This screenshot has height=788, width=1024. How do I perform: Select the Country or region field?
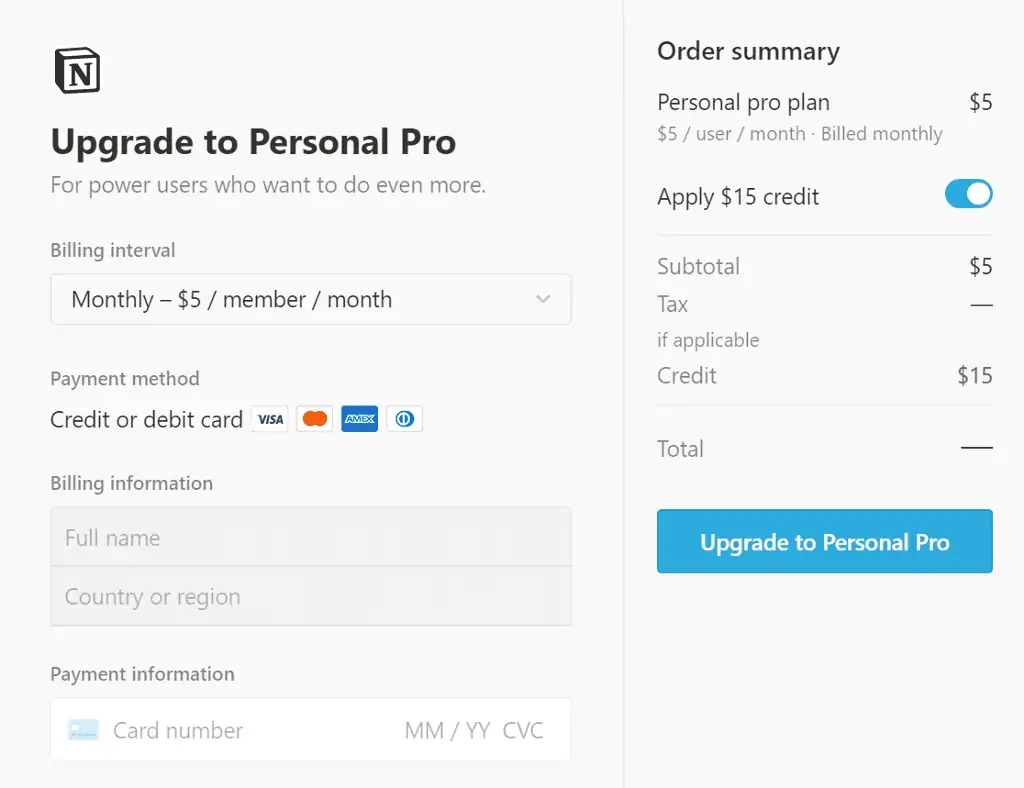coord(310,597)
